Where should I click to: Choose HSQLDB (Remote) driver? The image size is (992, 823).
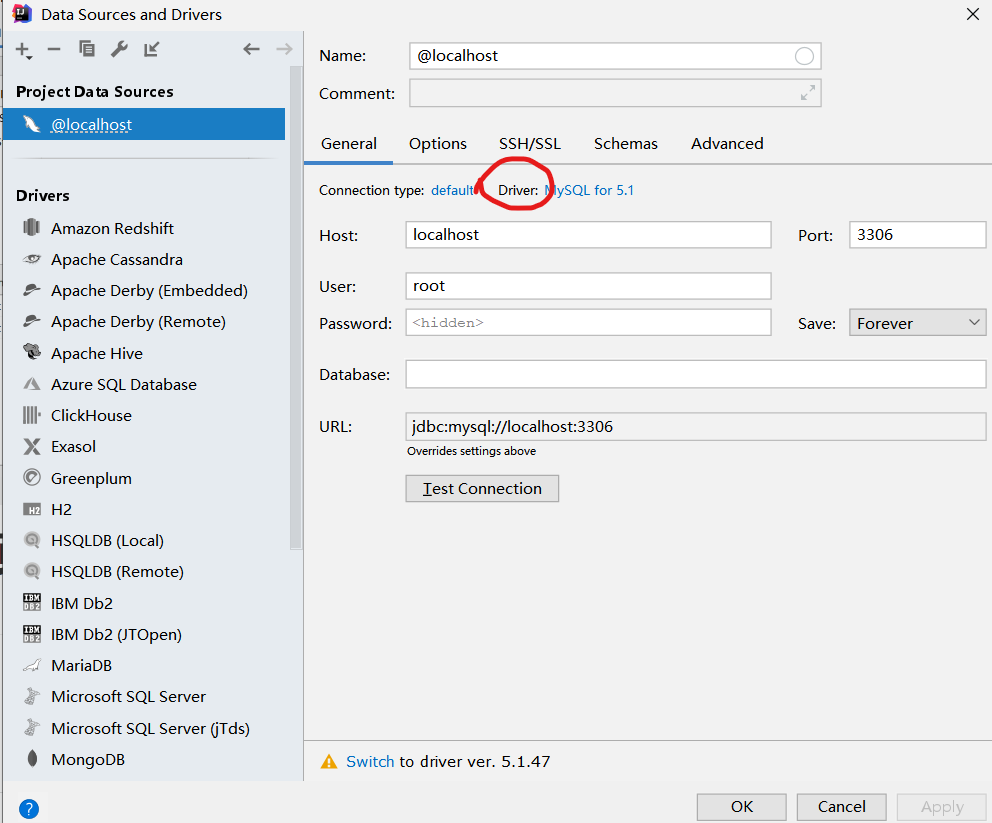point(117,571)
